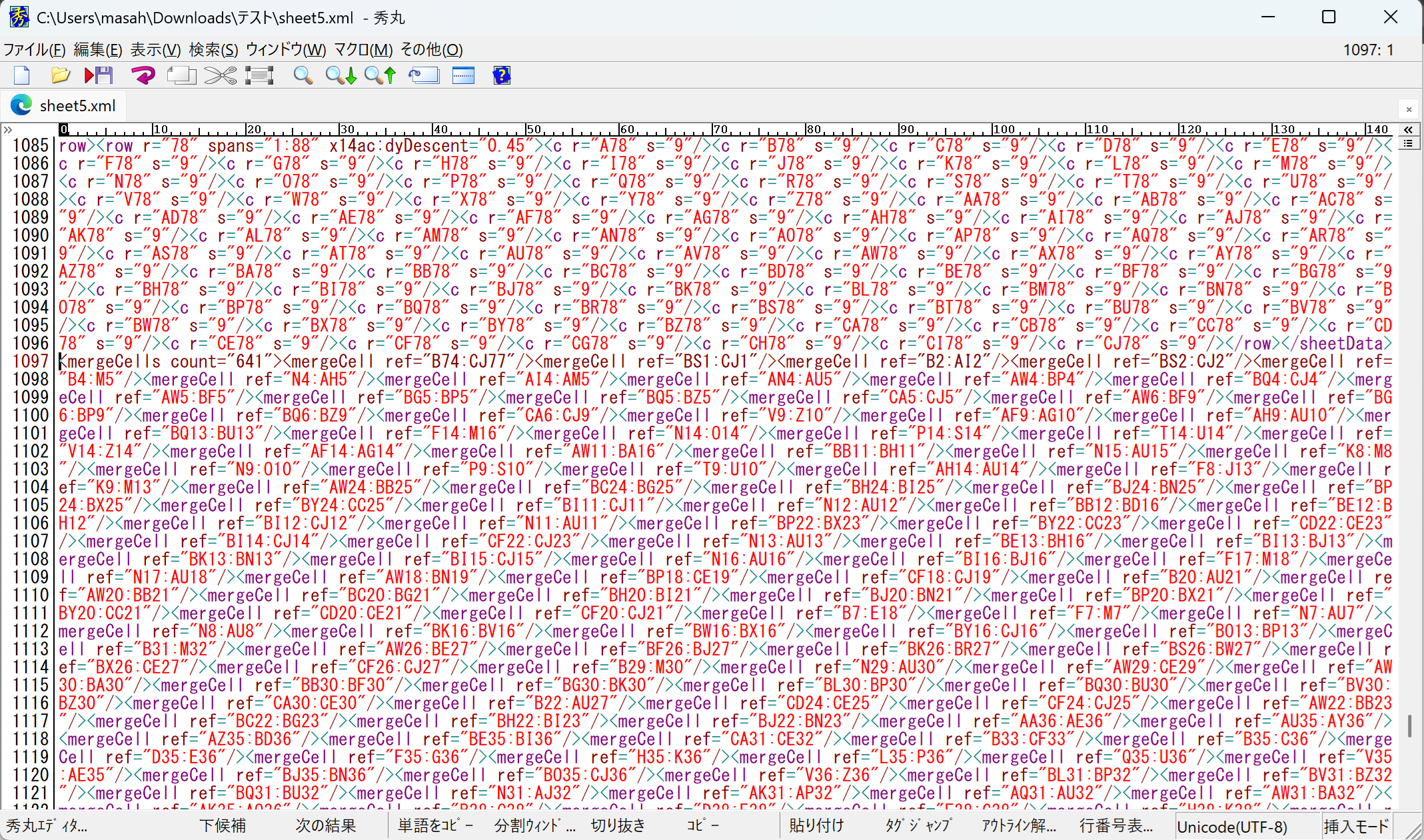Click the タグジャンプ button
Screen dimensions: 1424x840
click(x=918, y=826)
